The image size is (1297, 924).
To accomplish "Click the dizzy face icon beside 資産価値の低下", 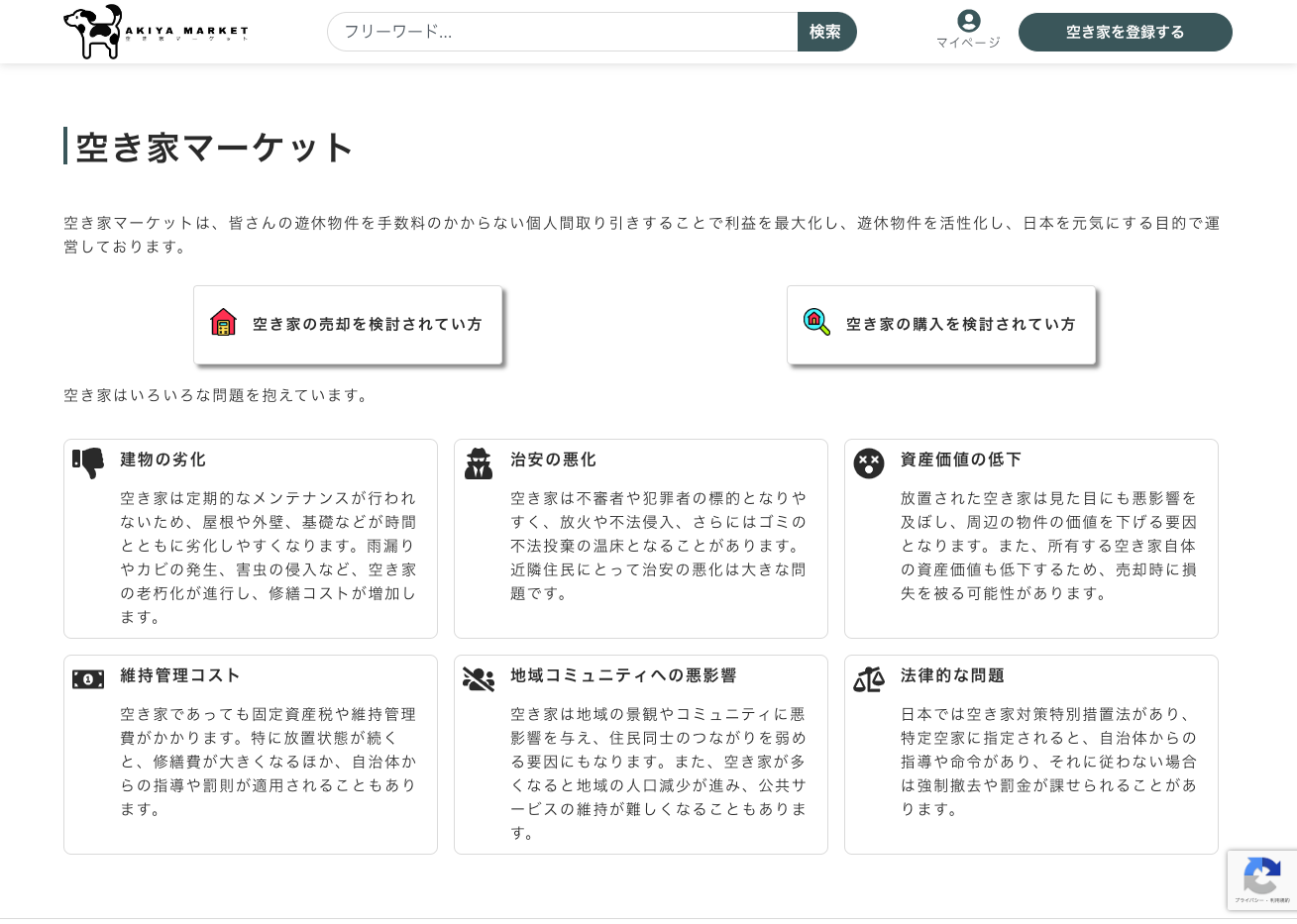I will (869, 463).
